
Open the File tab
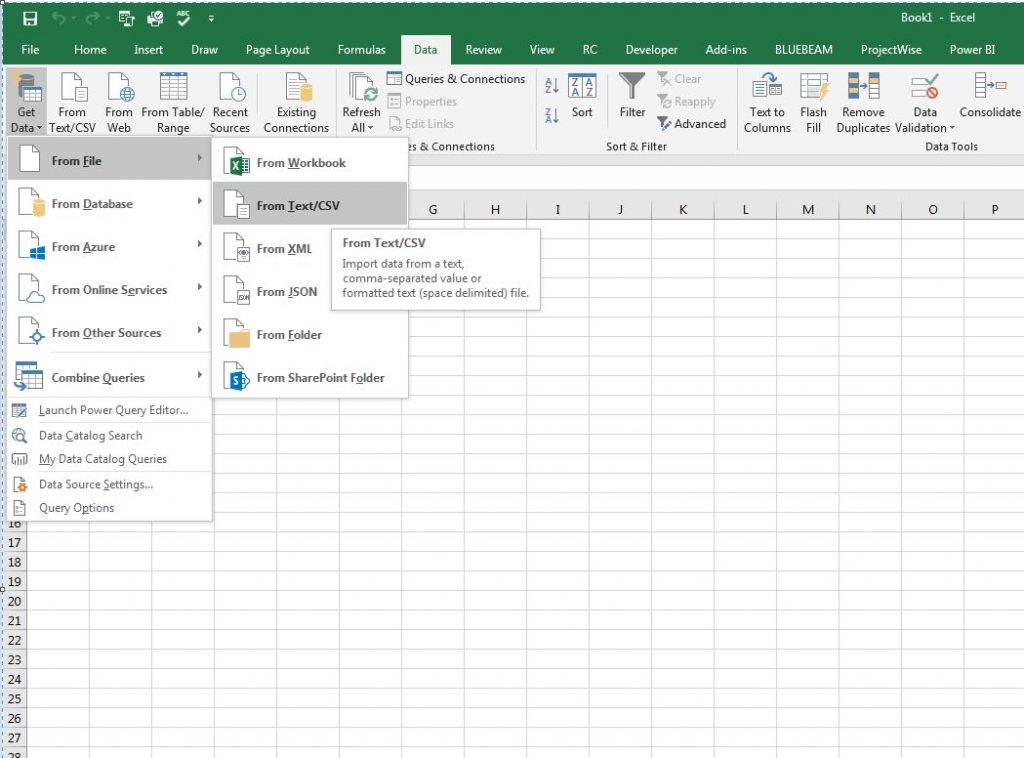click(30, 50)
